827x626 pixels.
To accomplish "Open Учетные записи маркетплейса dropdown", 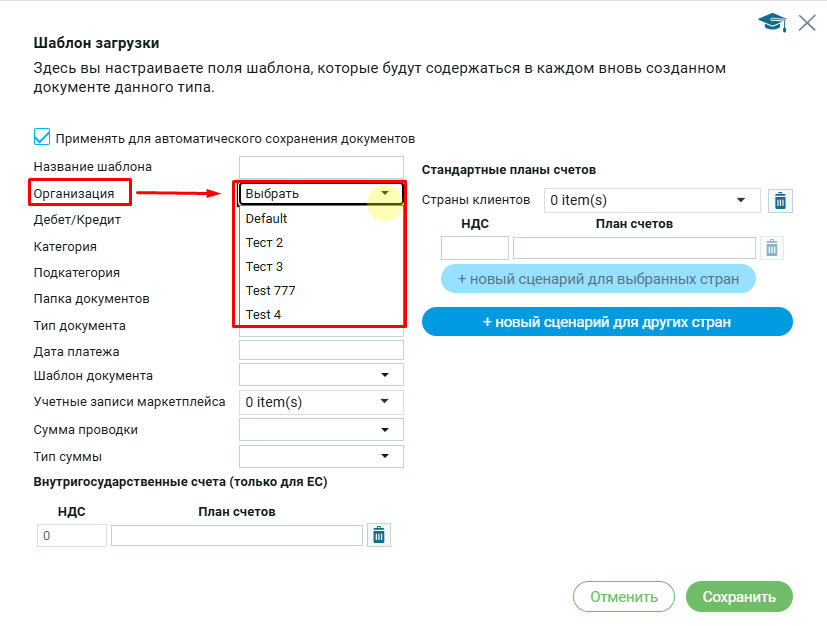I will 384,402.
